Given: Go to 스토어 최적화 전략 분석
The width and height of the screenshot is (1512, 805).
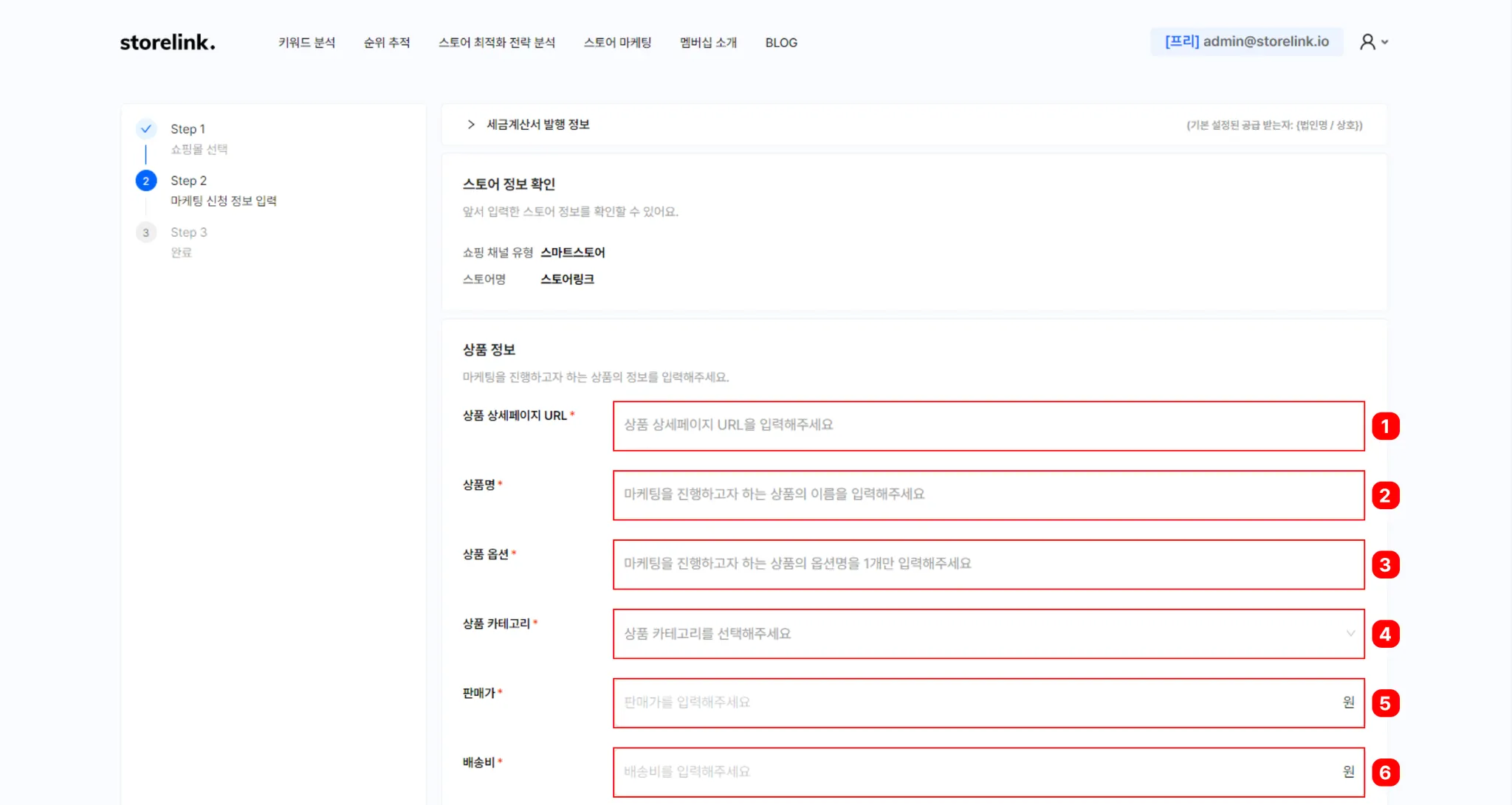Looking at the screenshot, I should 496,43.
